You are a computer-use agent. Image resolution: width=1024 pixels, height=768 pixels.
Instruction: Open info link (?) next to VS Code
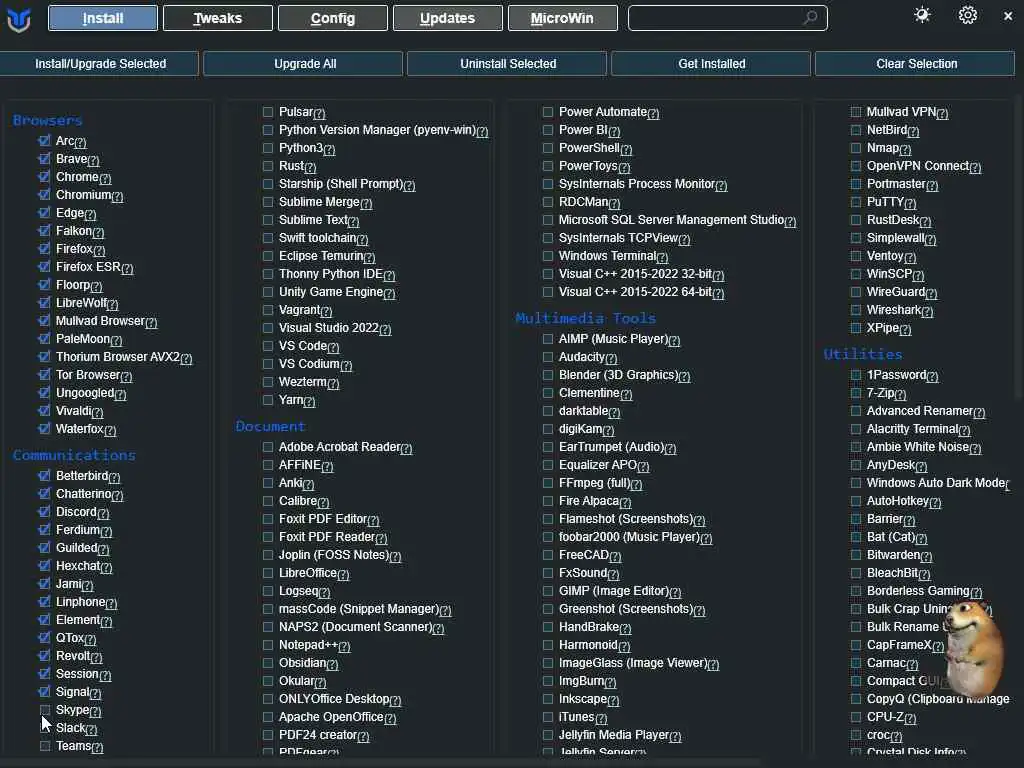pos(333,347)
